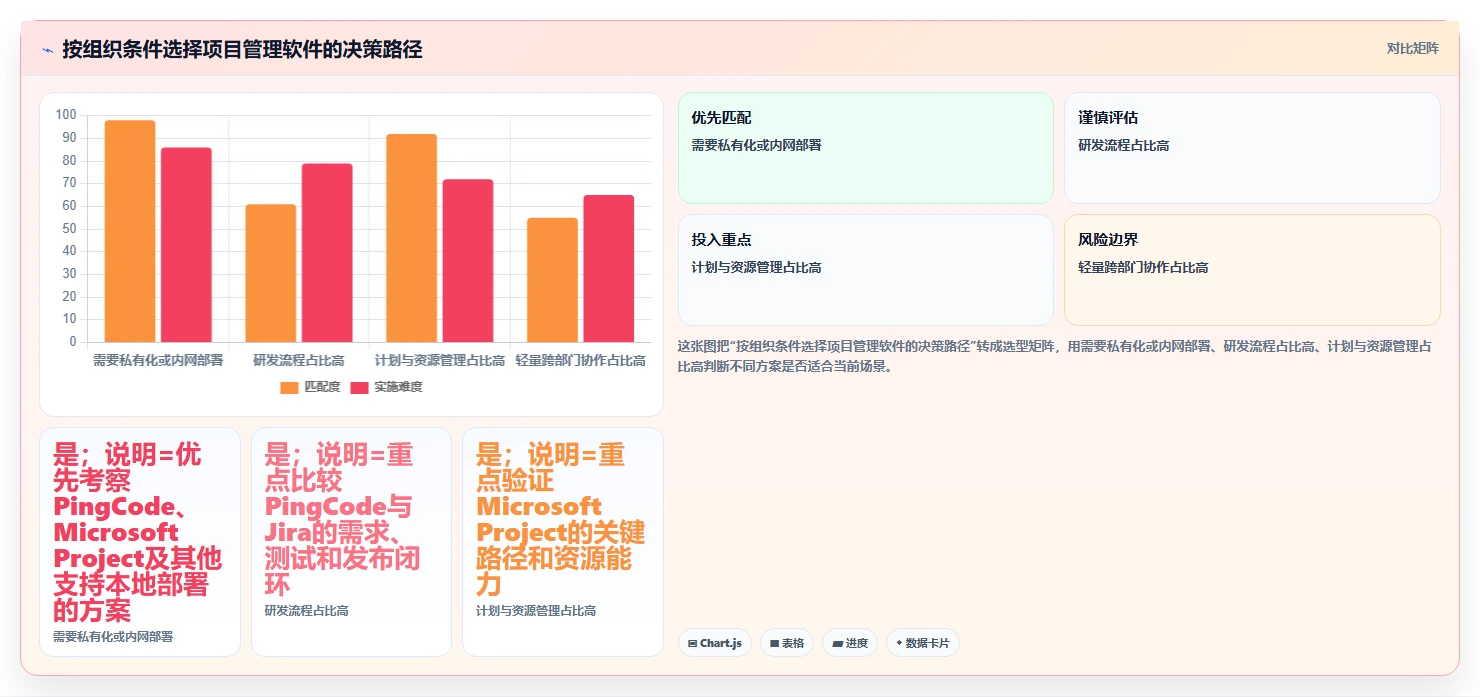Viewport: 1480px width, 697px height.
Task: Click the title 按组织条件选择项目管理软件的决策路径
Action: (242, 49)
